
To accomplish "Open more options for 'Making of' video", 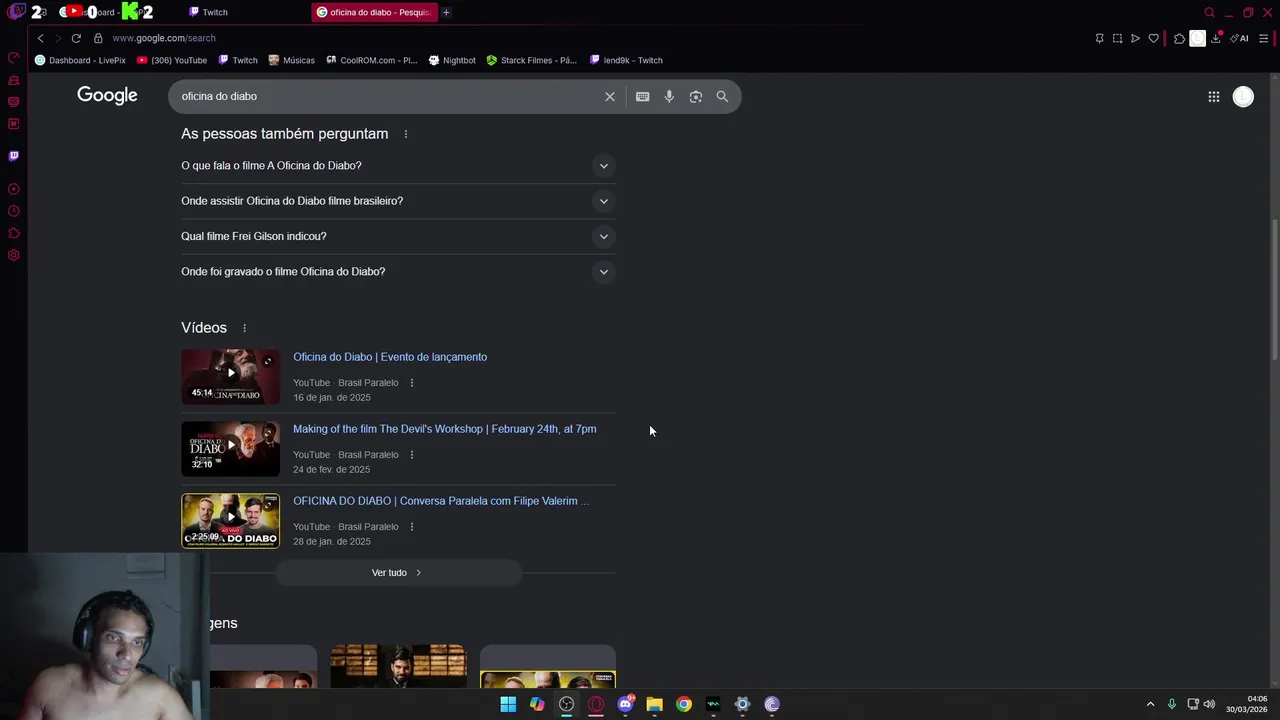I will [x=411, y=455].
